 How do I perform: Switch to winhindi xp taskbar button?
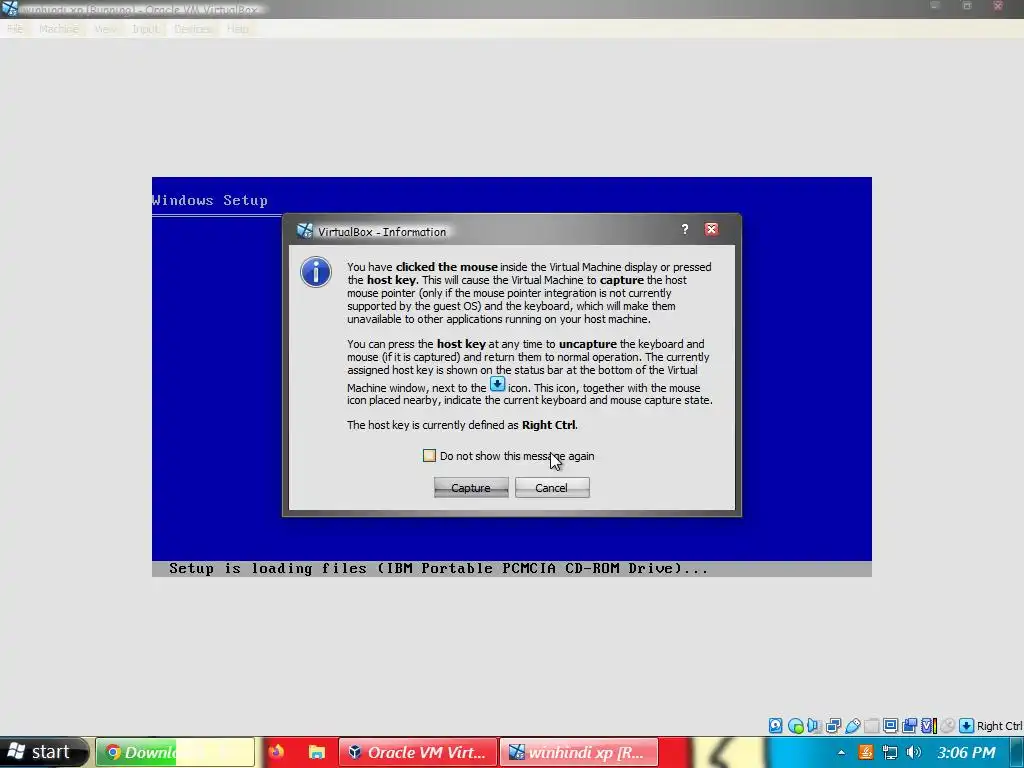(579, 752)
